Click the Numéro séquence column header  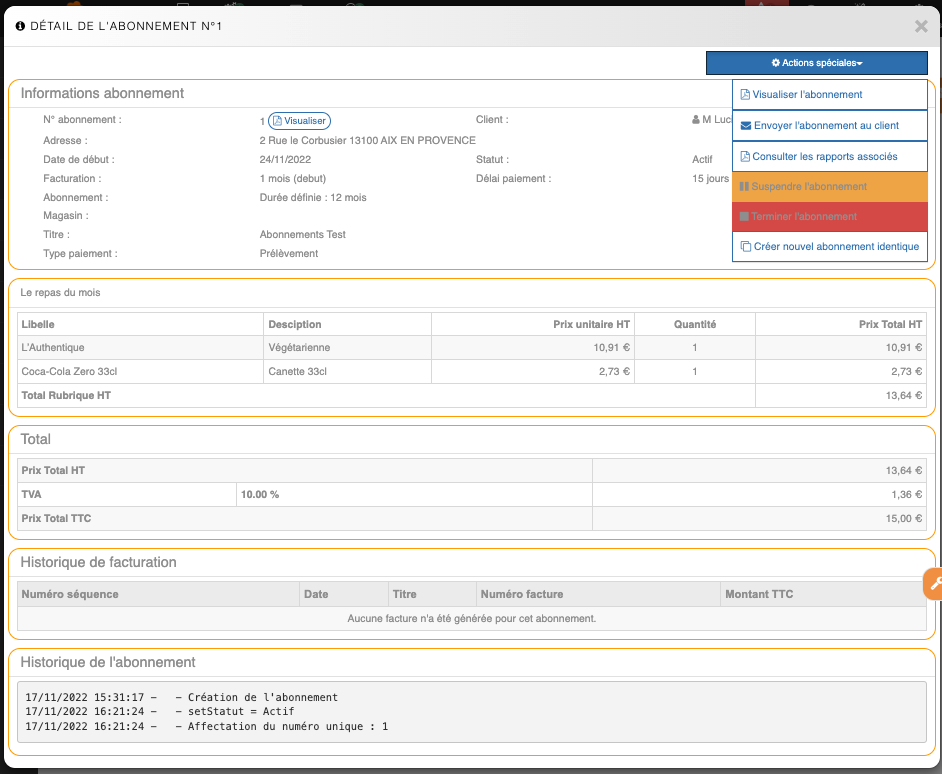(x=70, y=594)
